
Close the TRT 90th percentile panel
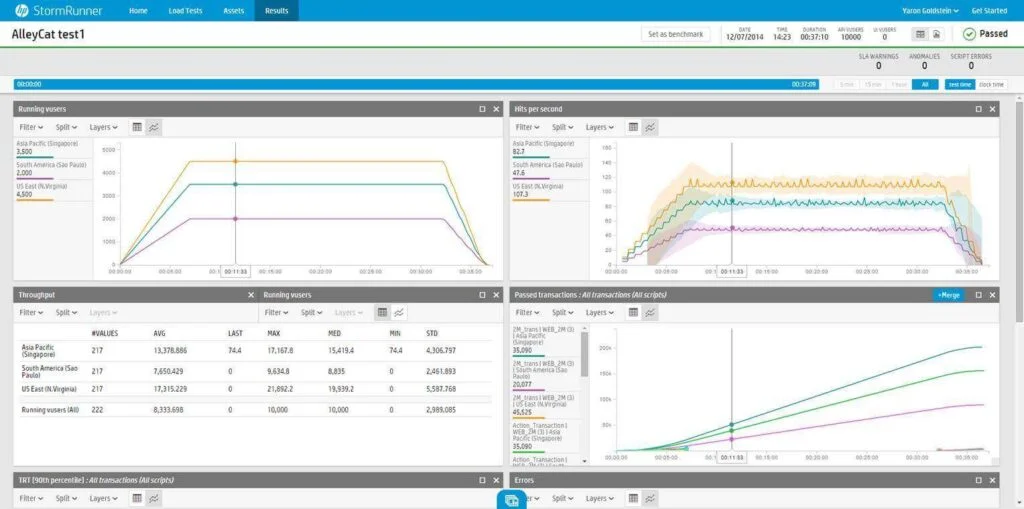[x=496, y=480]
